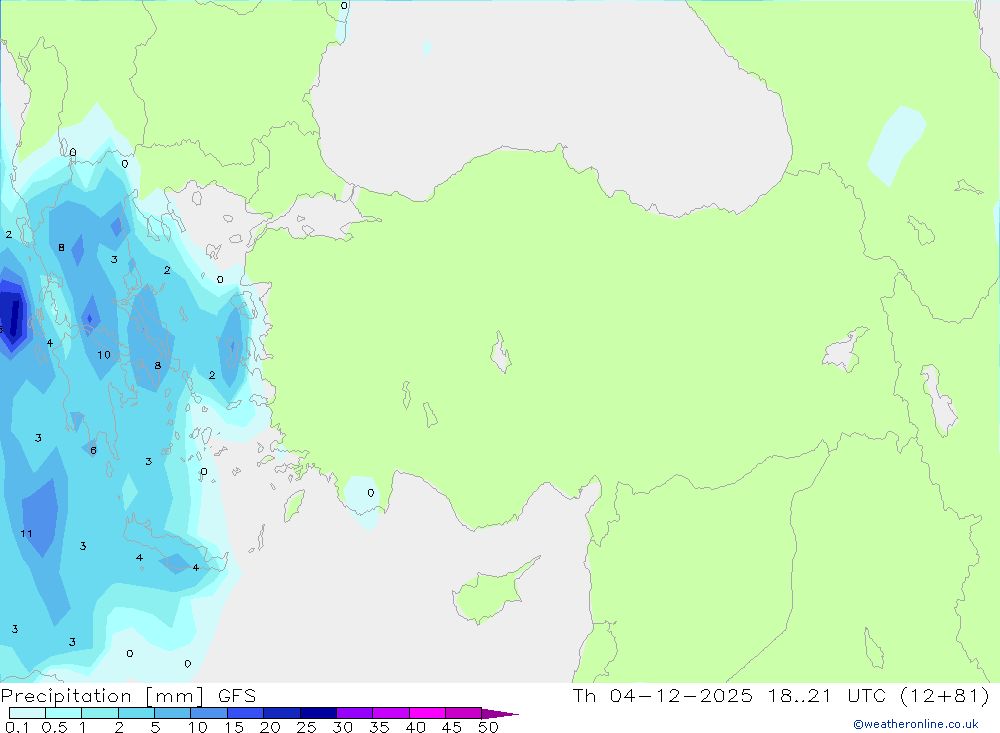This screenshot has height=733, width=1000.
Task: Click the 'Precipitation [mm] GFS' title text
Action: point(128,695)
